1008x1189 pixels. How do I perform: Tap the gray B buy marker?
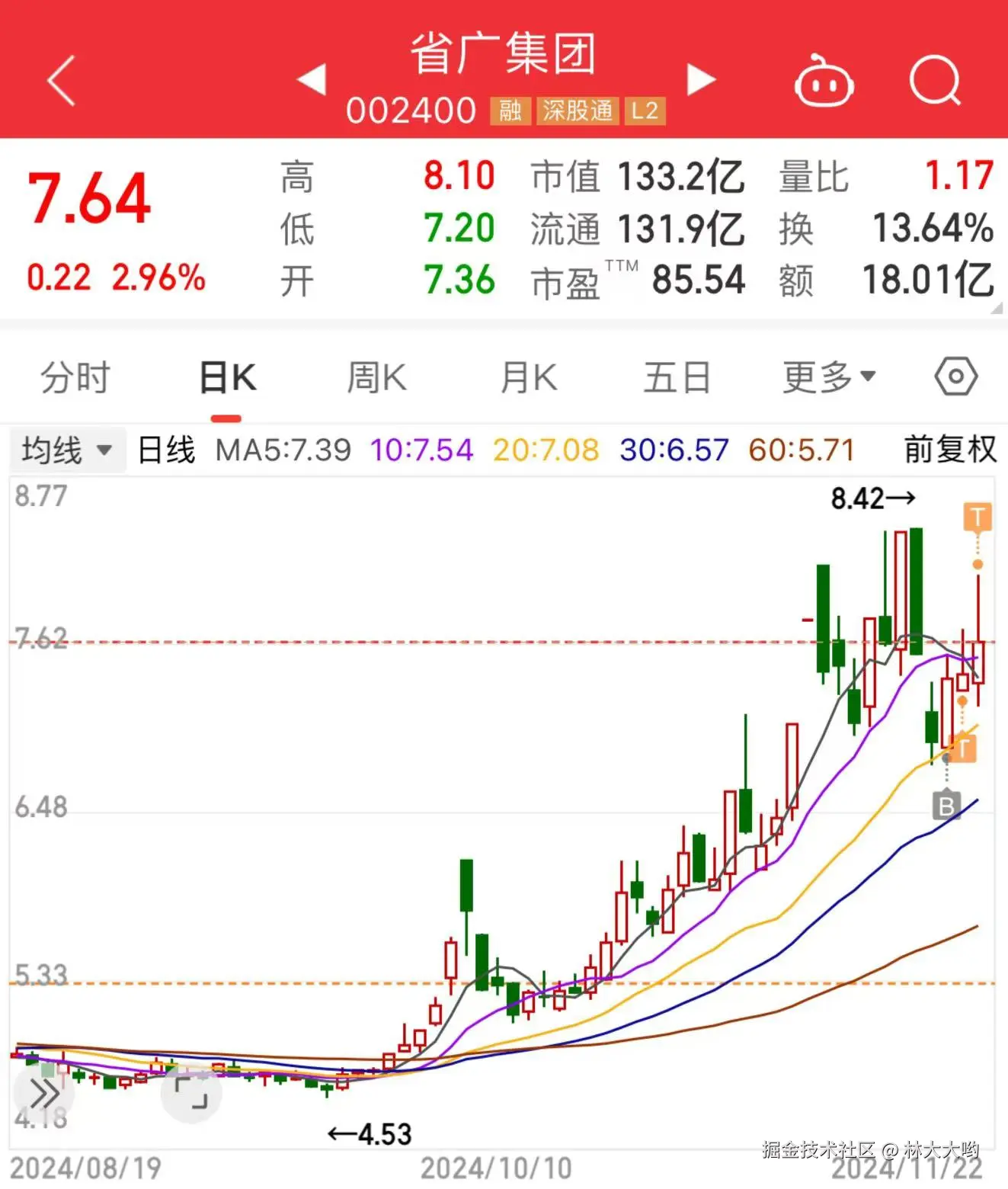[946, 805]
